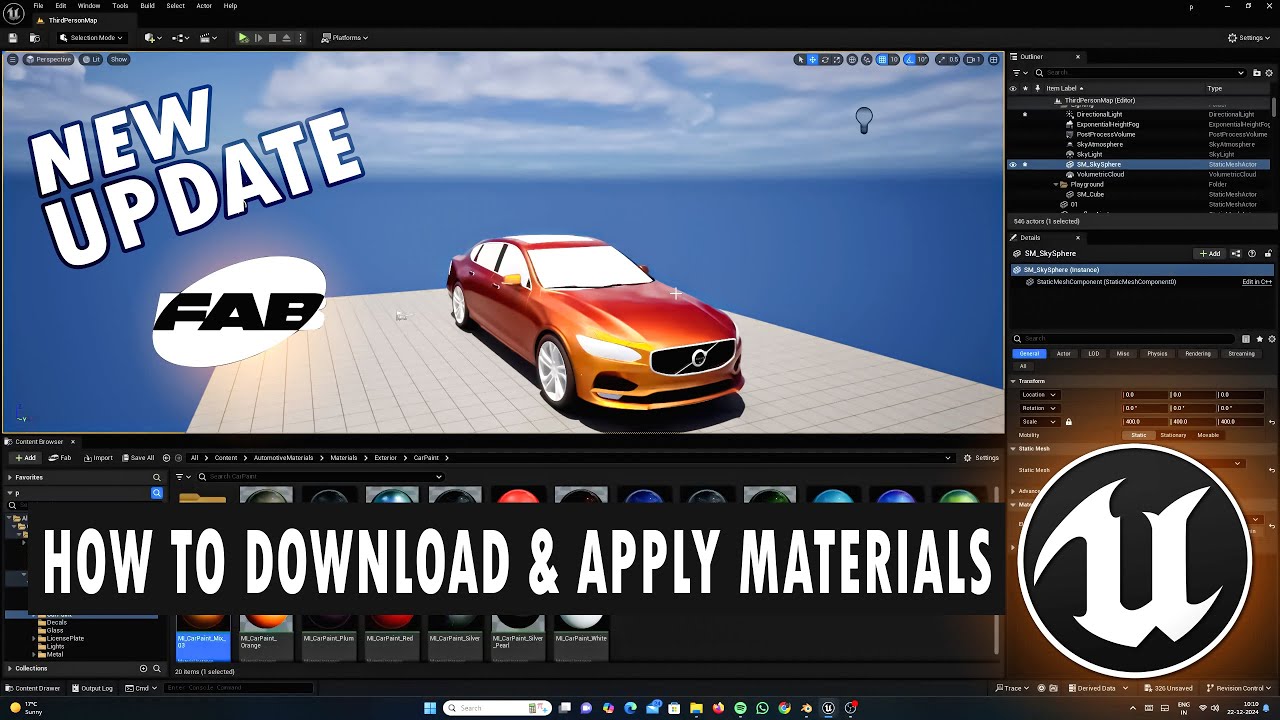This screenshot has height=720, width=1280.
Task: Click Save All in Content Browser
Action: (138, 458)
